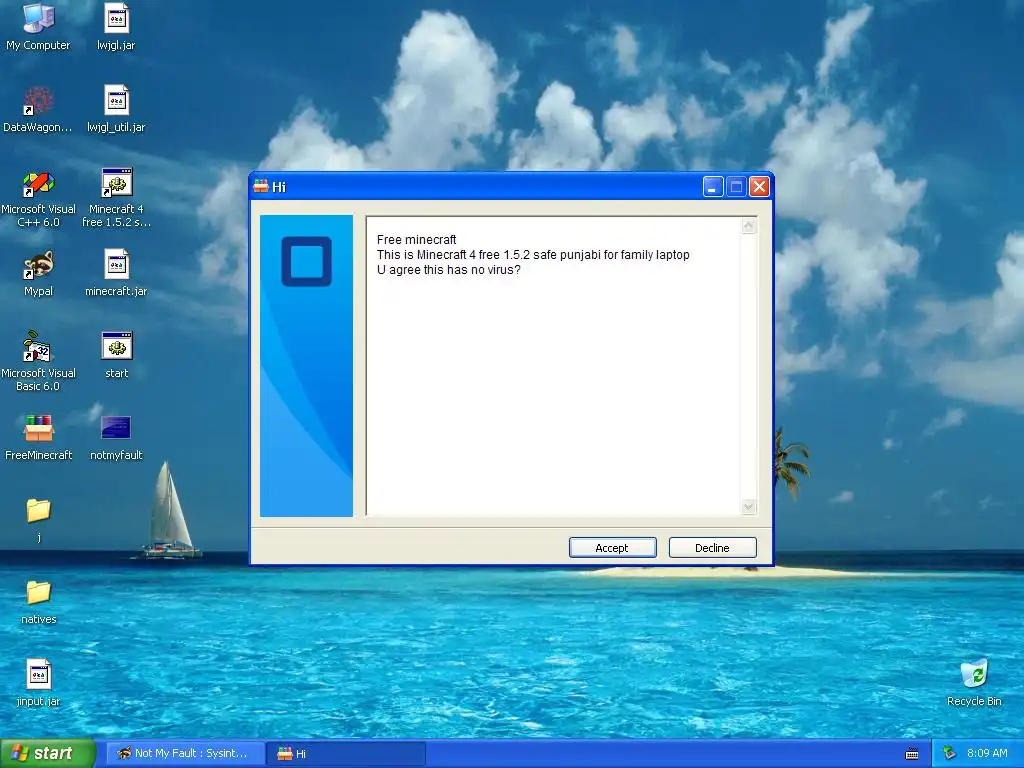1024x768 pixels.
Task: Switch to Not My Fault taskbar button
Action: click(185, 754)
